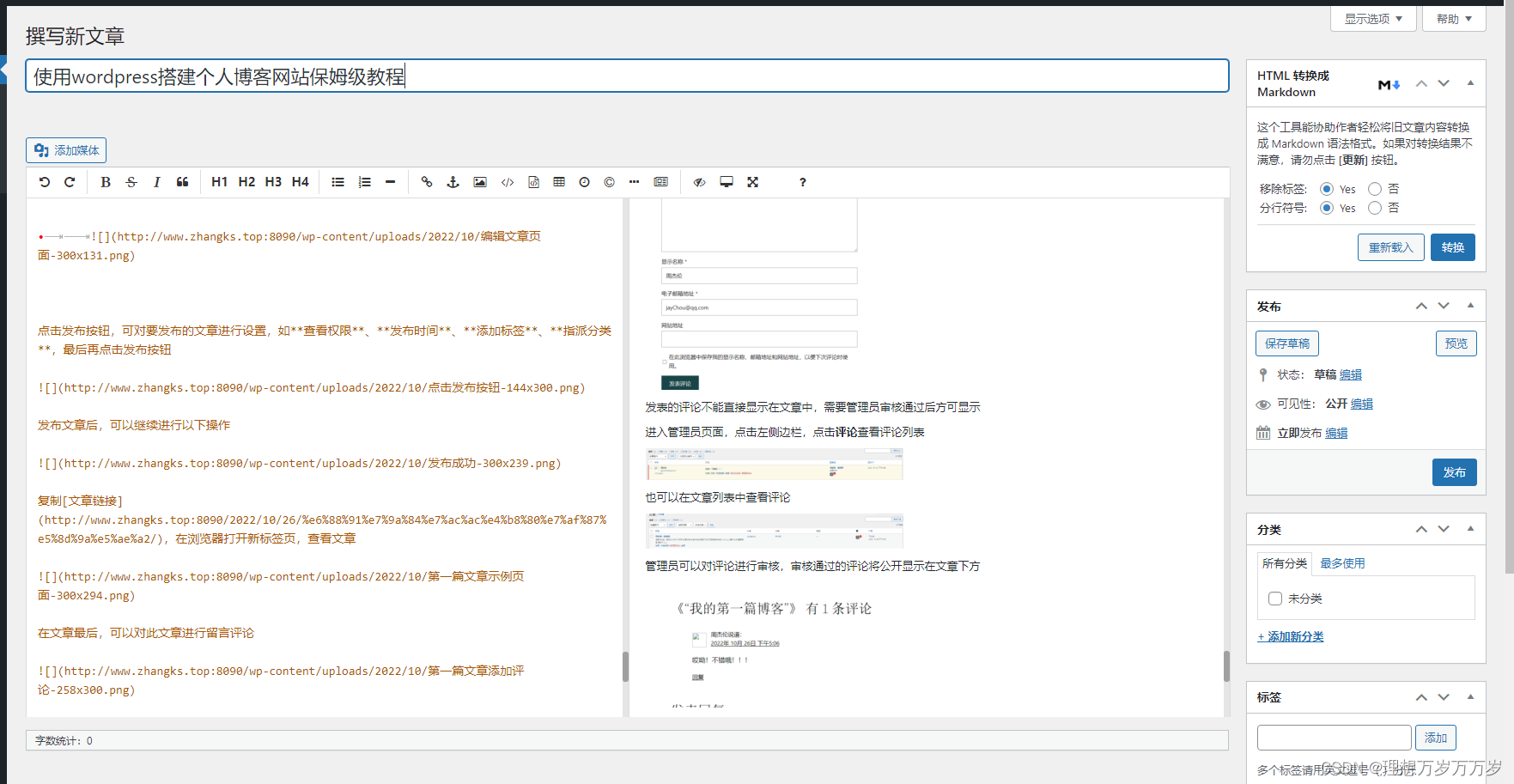Move the 发布 panel down
Image resolution: width=1514 pixels, height=784 pixels.
point(1444,306)
